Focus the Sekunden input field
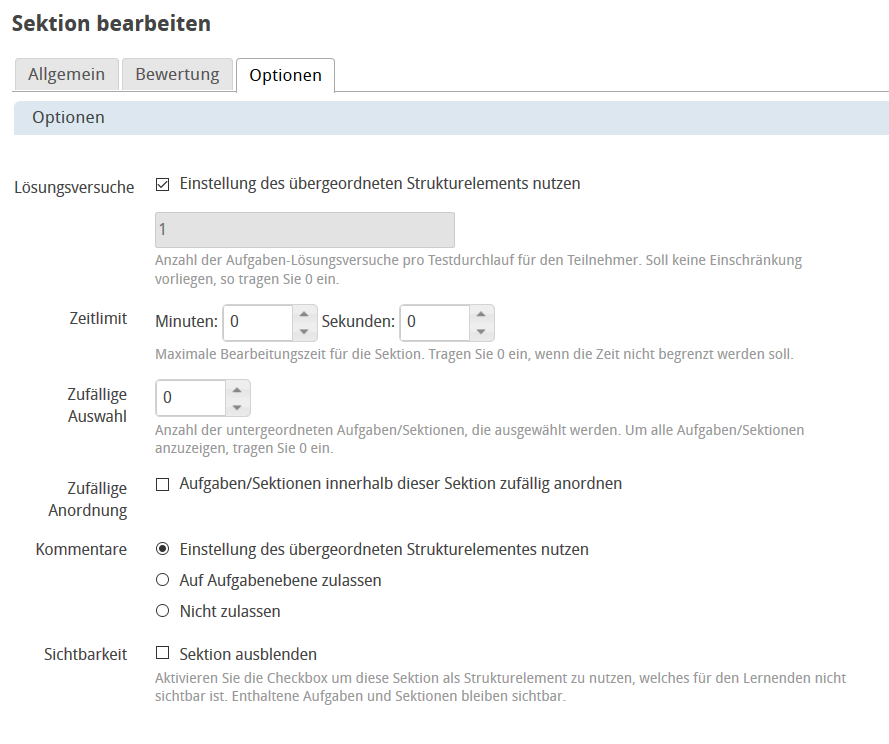This screenshot has height=744, width=889. 434,323
